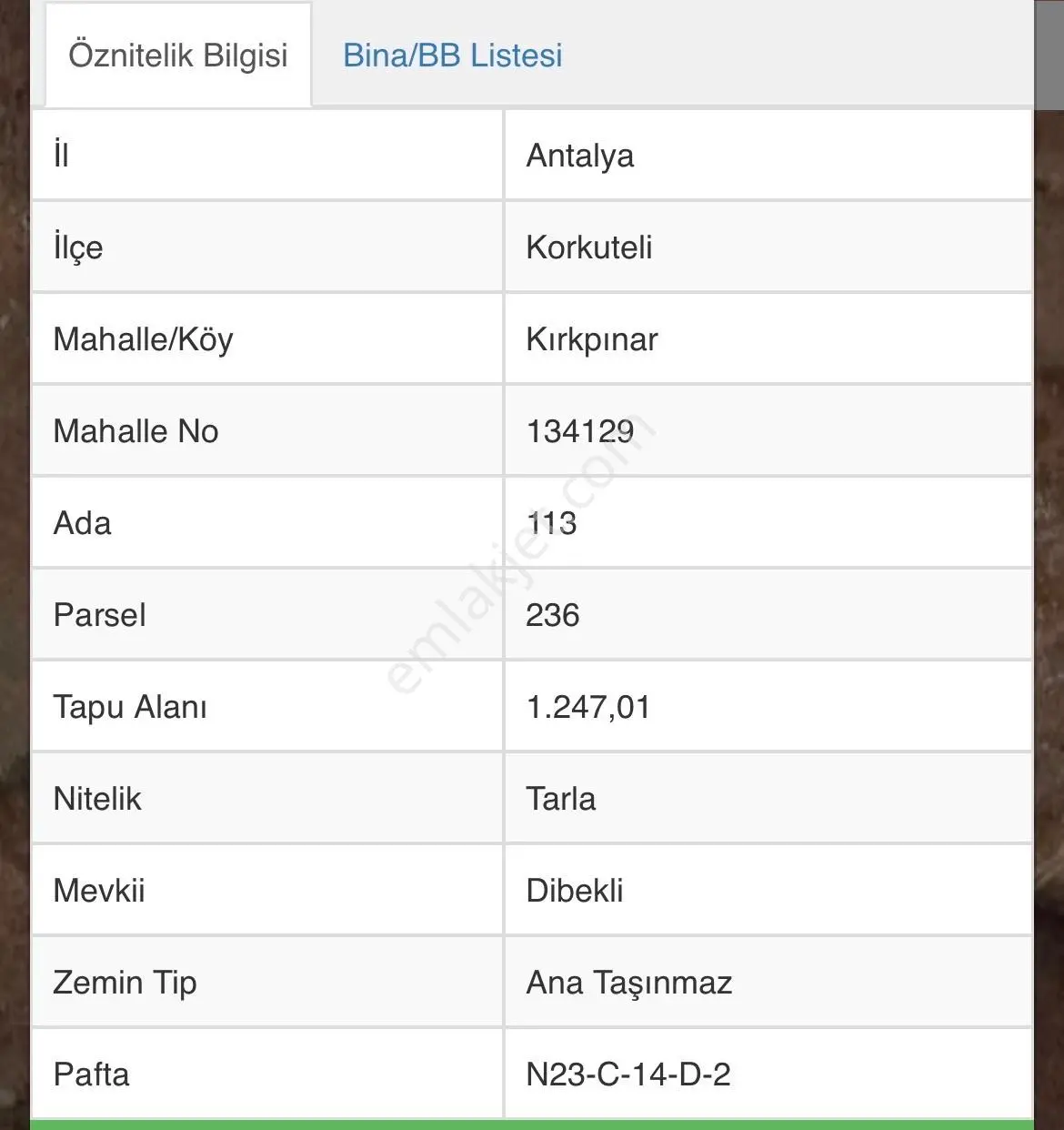Switch to the Bina/BB Listesi tab
This screenshot has height=1130, width=1064.
[x=452, y=55]
